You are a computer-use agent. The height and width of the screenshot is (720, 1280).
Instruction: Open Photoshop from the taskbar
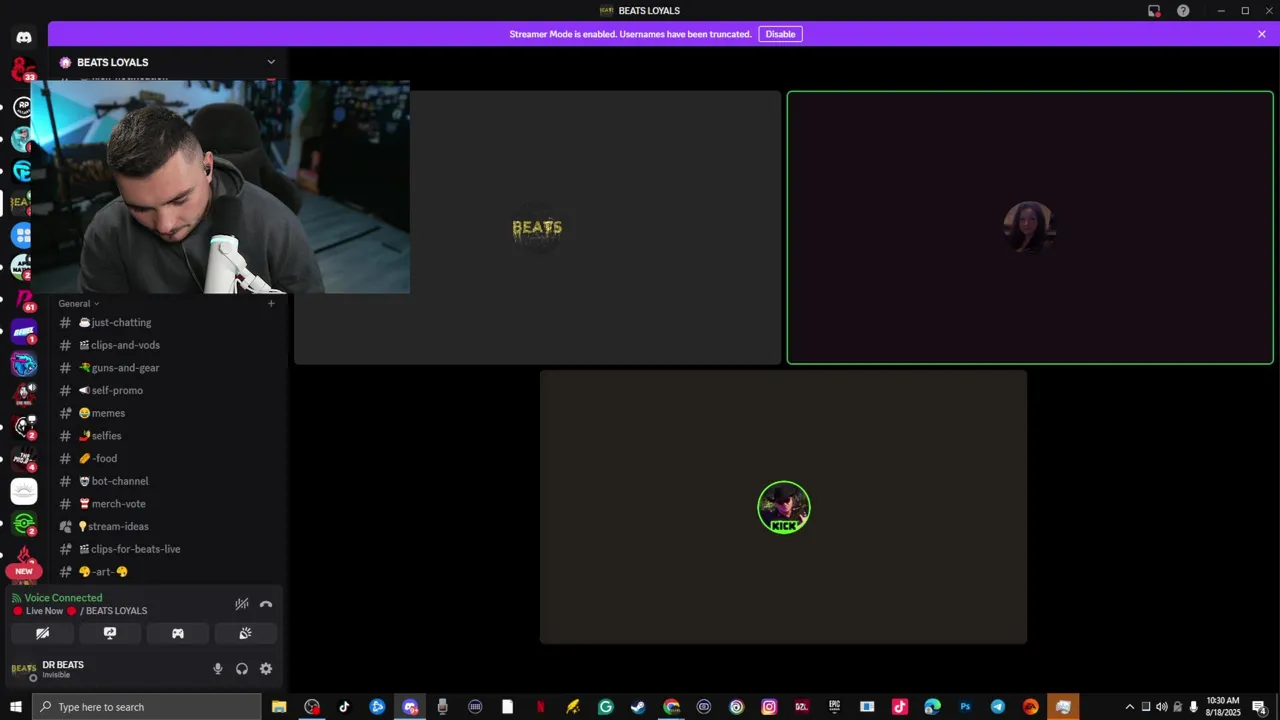tap(965, 707)
